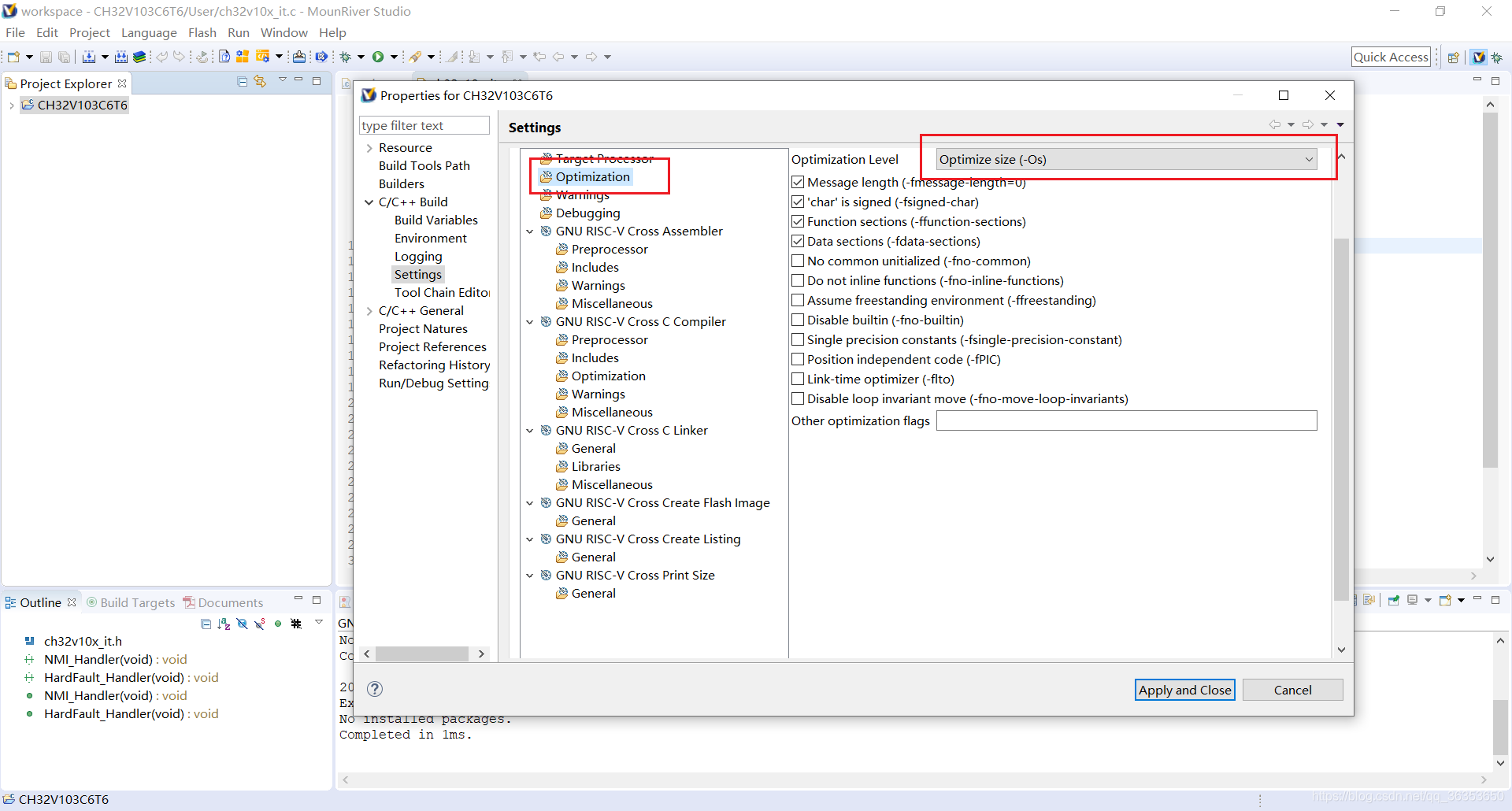
Task: Open the Window menu
Action: pos(284,32)
